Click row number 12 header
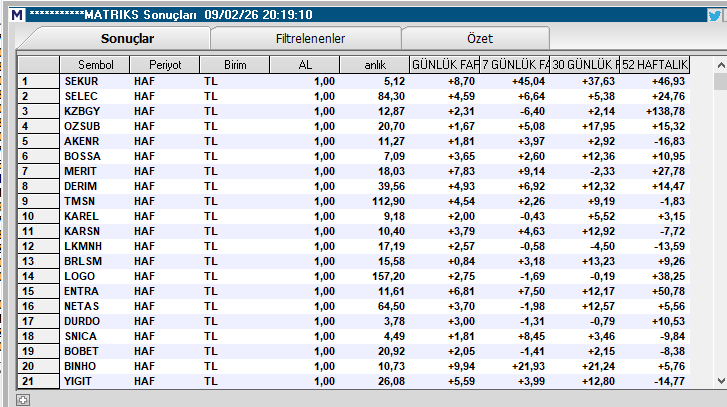727x407 pixels. (38, 246)
